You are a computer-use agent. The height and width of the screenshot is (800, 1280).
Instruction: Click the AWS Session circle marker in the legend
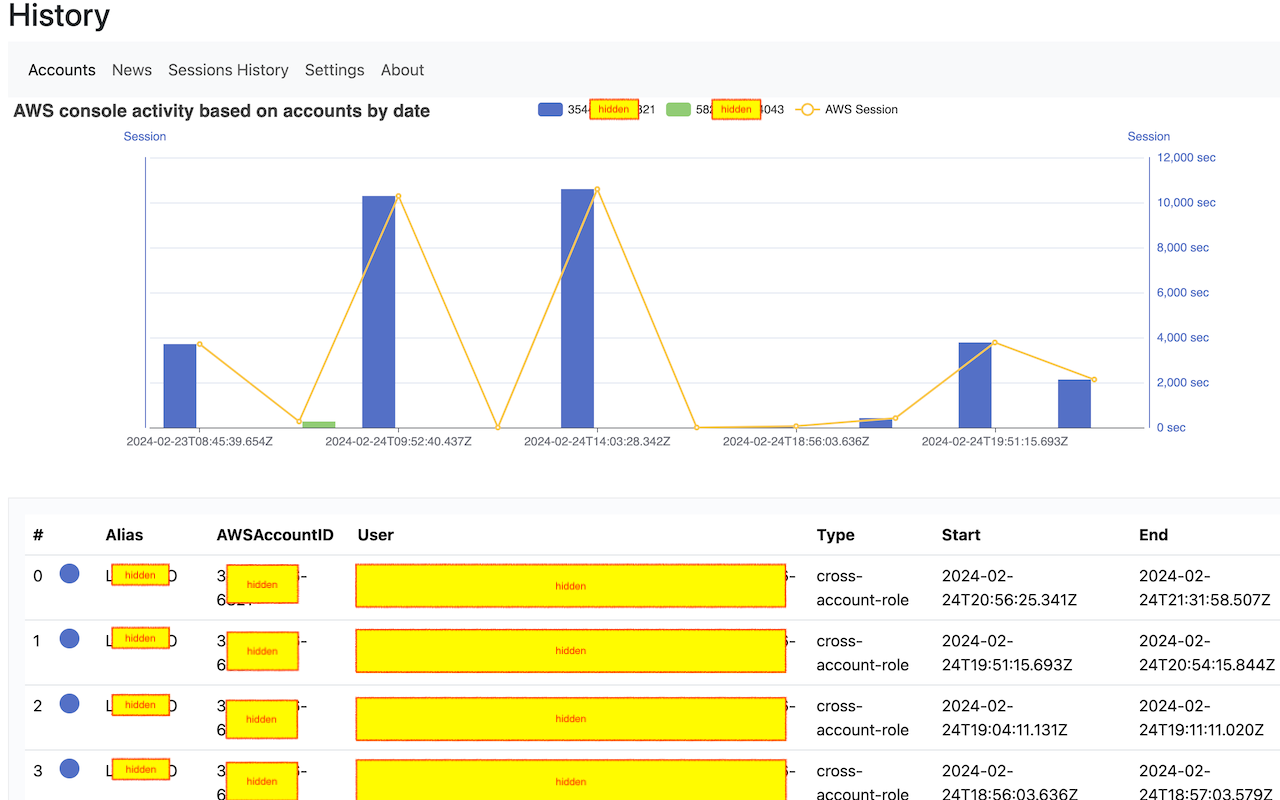(x=807, y=110)
